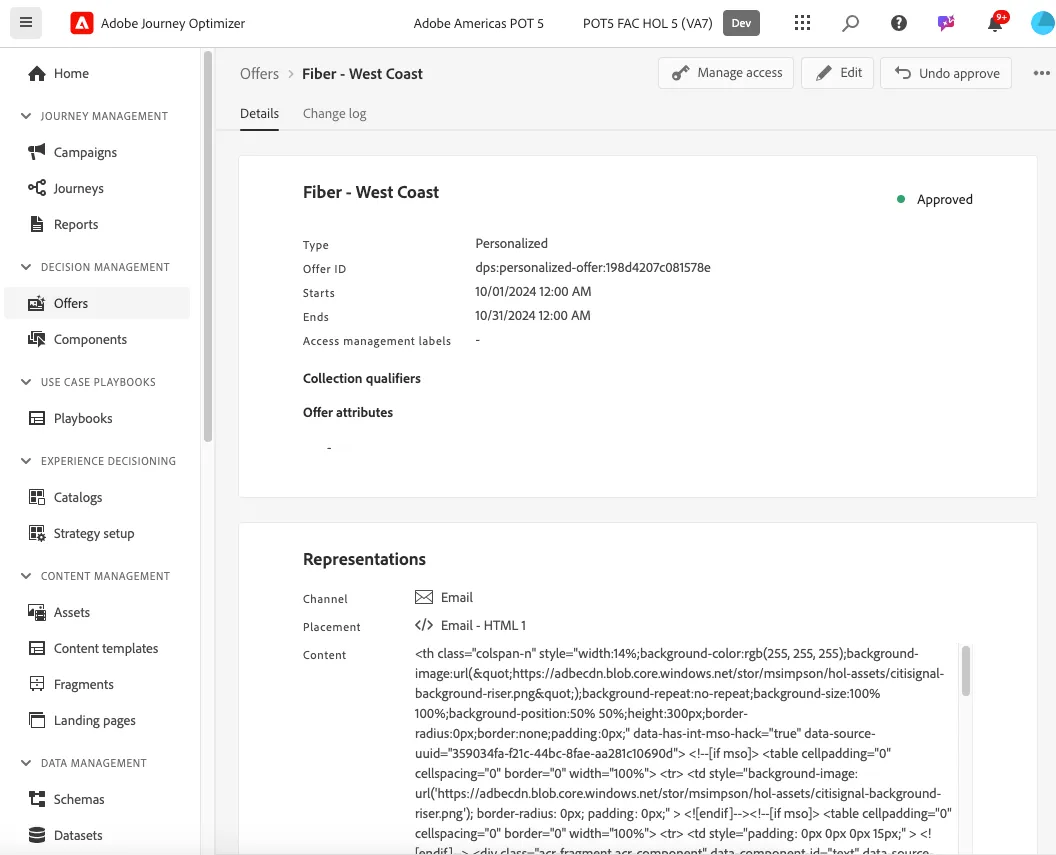Open the AI assistant chat icon
The height and width of the screenshot is (855, 1056).
tap(946, 23)
